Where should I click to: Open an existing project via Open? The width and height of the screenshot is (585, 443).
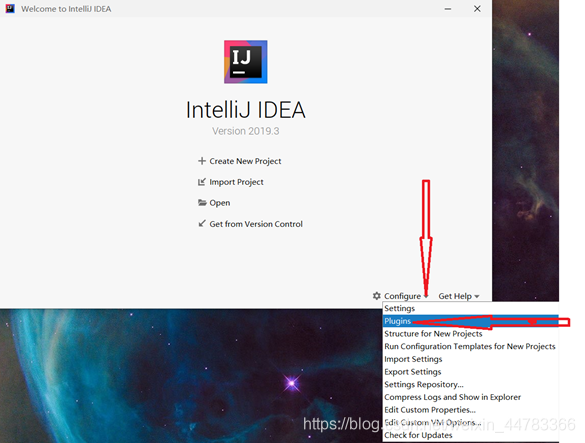tap(219, 203)
